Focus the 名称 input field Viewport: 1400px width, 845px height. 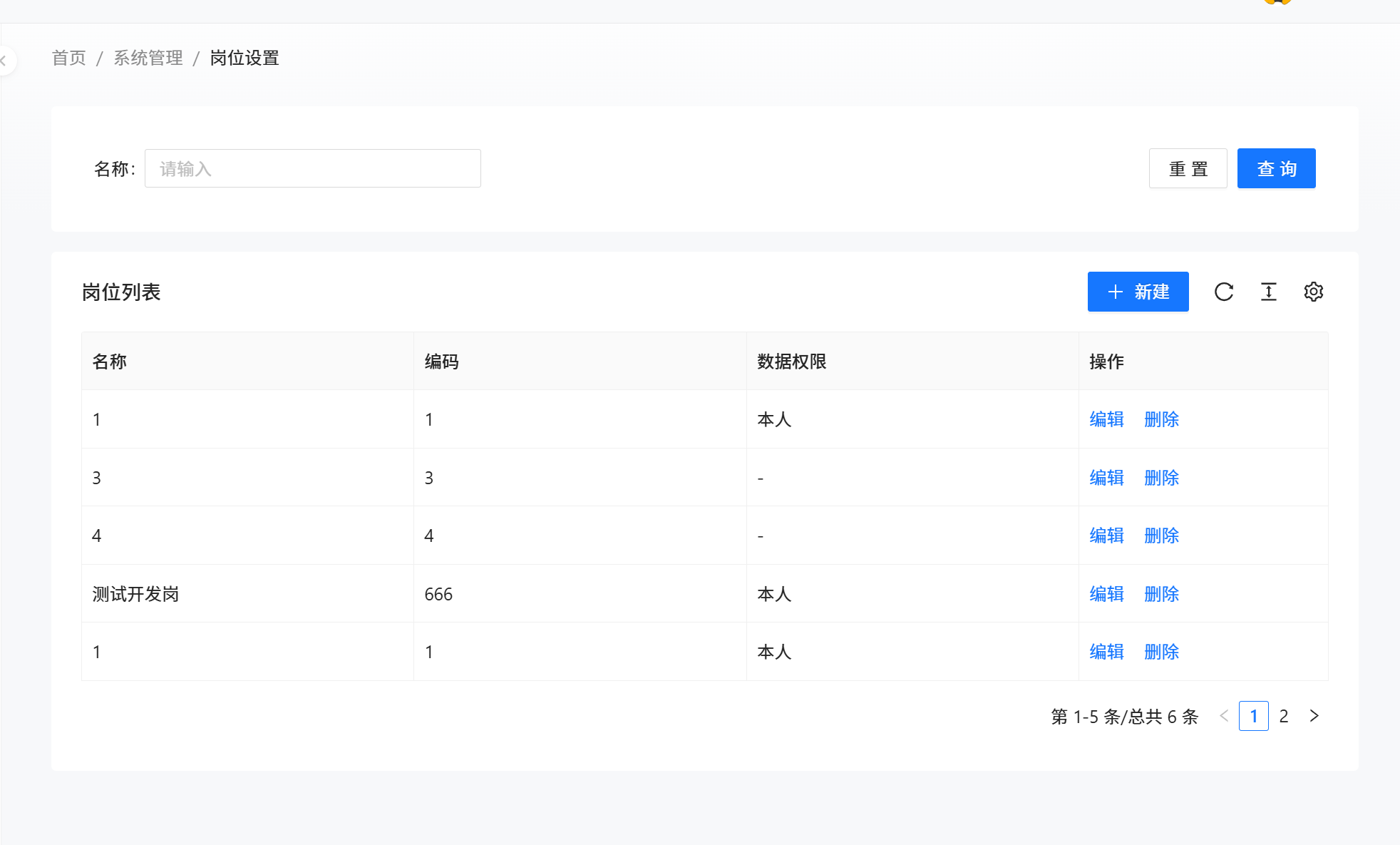312,169
